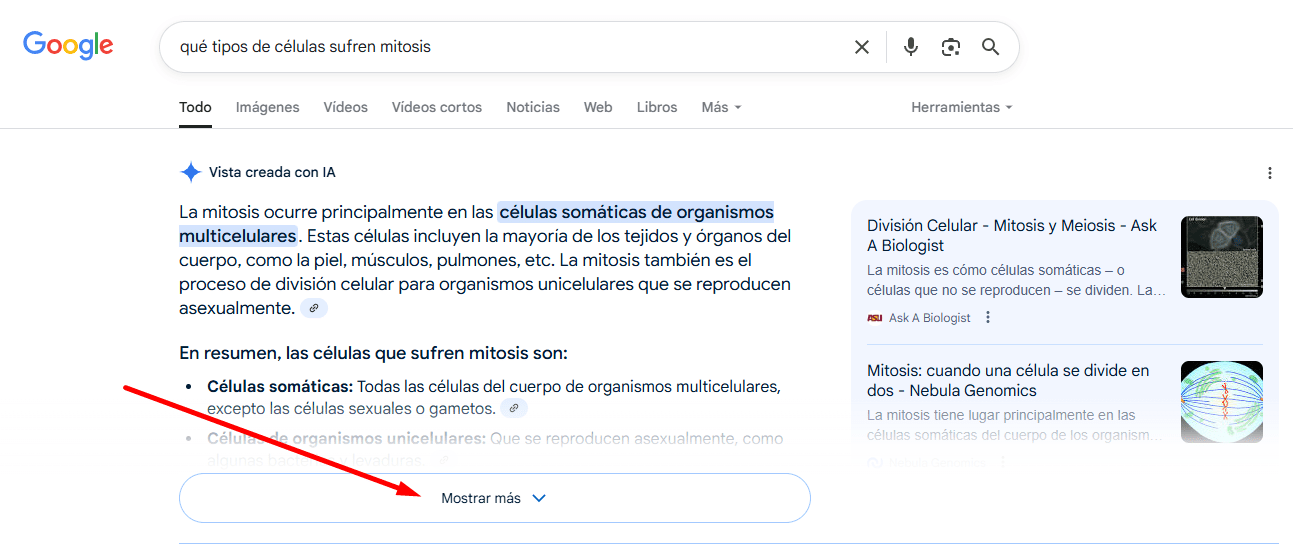Switch to the Vídeos tab
The height and width of the screenshot is (550, 1293).
click(345, 107)
